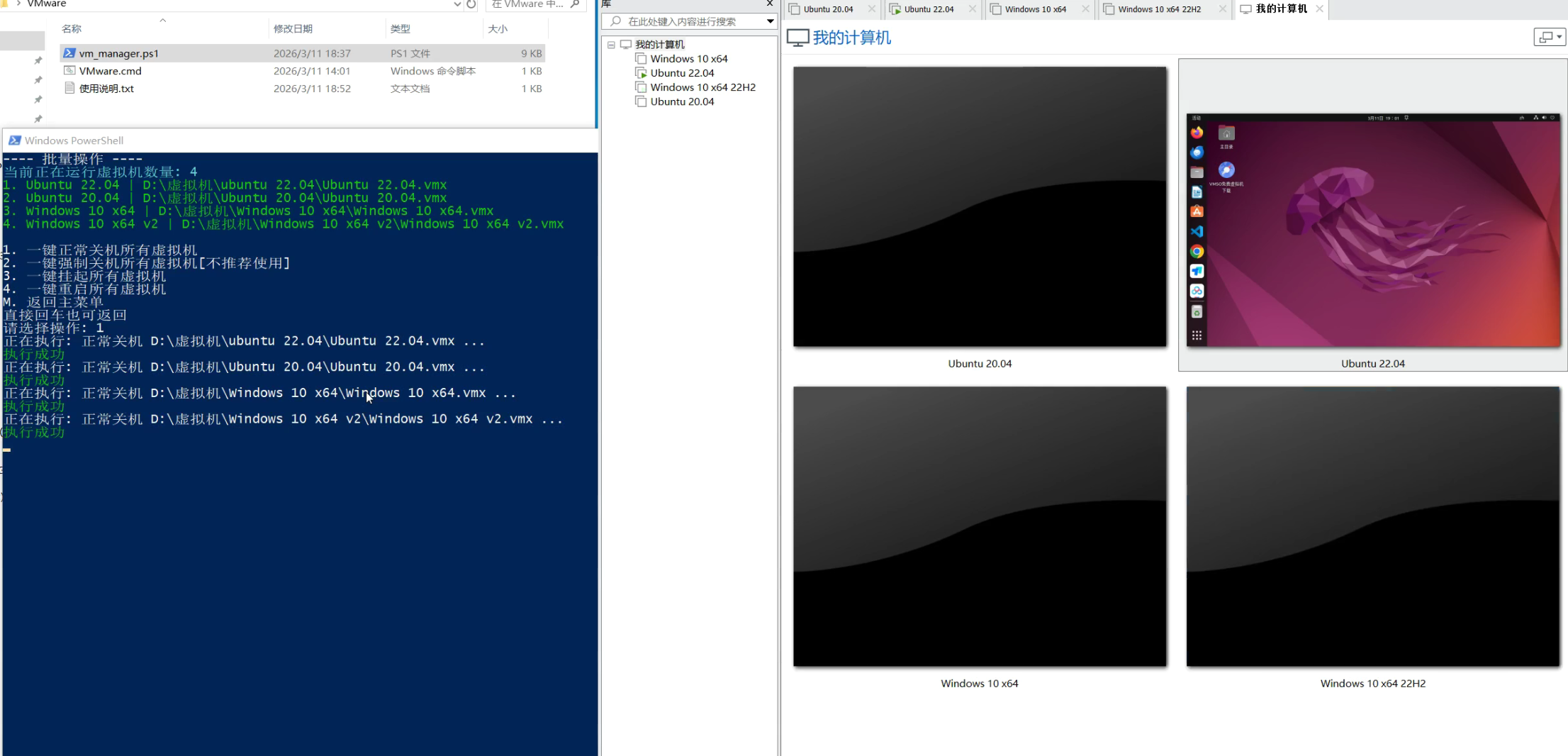Open the library search filter dropdown arrow
Screen dimensions: 1568x756
(770, 21)
